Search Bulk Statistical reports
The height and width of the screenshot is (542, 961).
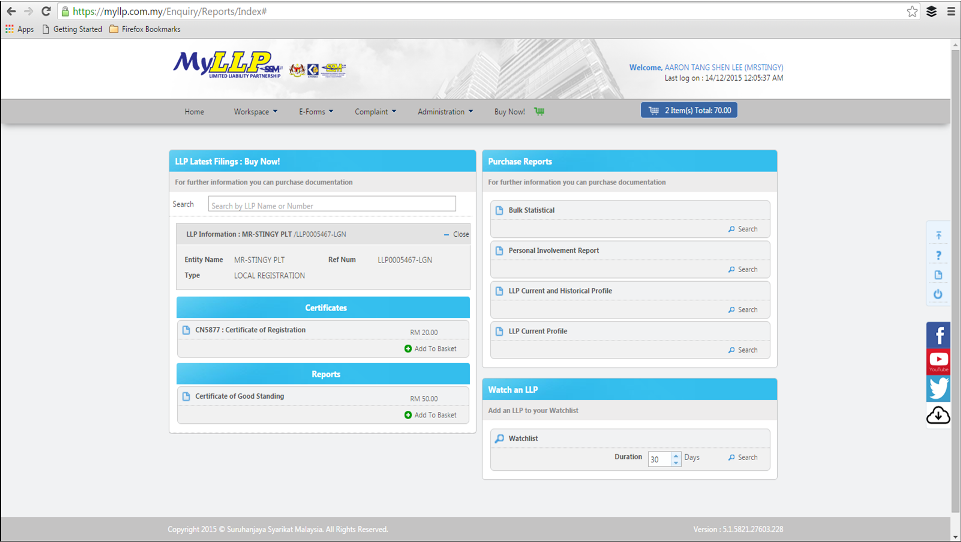[743, 229]
